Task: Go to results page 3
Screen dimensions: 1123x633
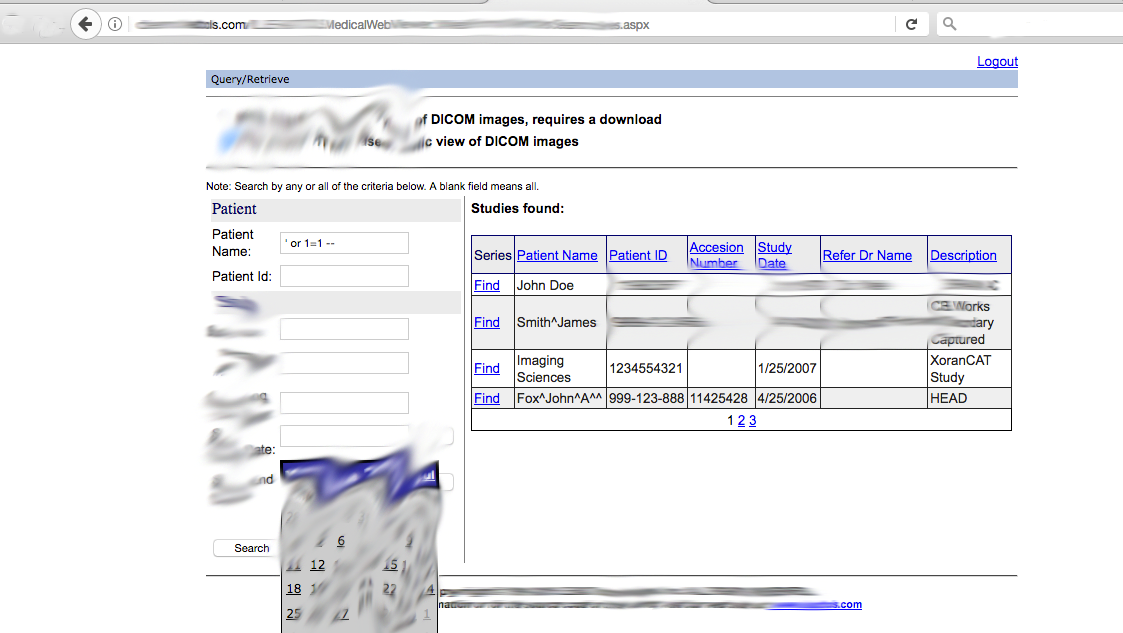Action: click(x=752, y=421)
